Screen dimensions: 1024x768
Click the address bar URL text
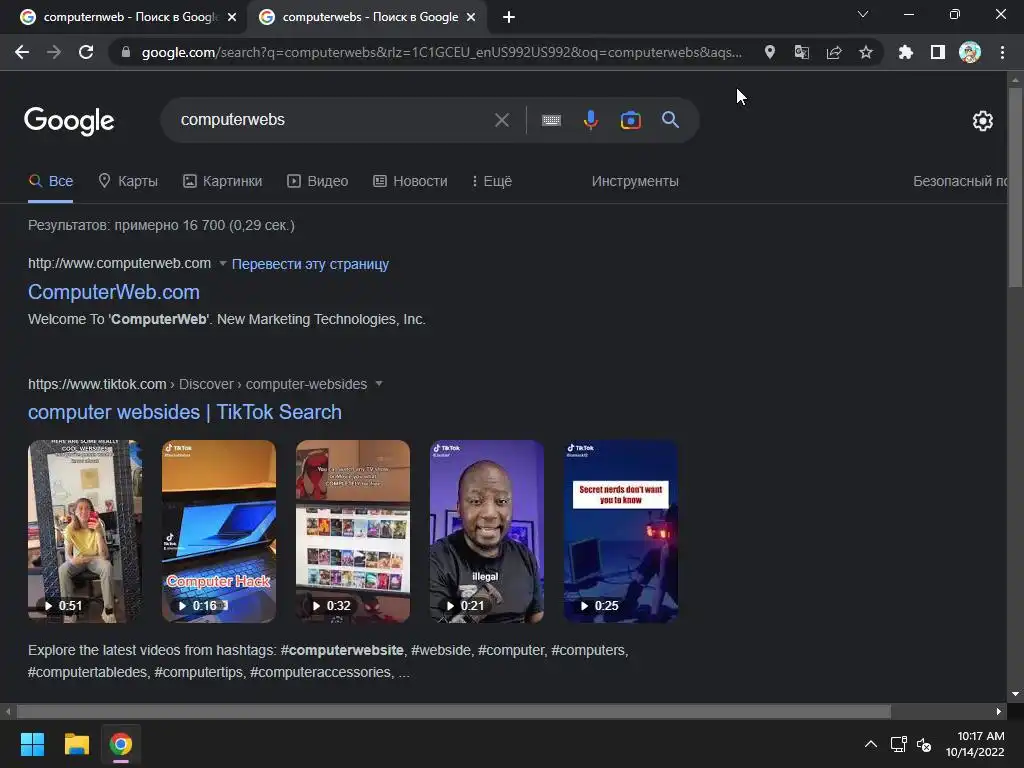441,52
